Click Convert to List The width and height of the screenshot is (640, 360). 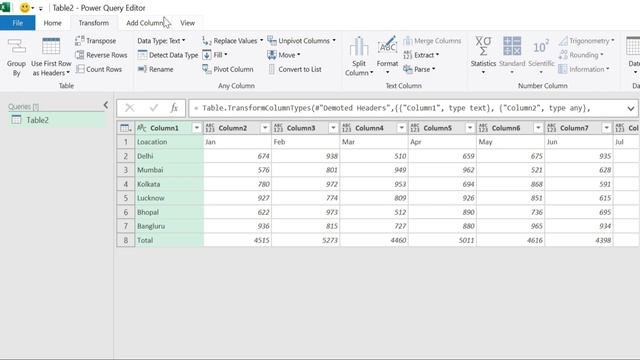(x=294, y=69)
